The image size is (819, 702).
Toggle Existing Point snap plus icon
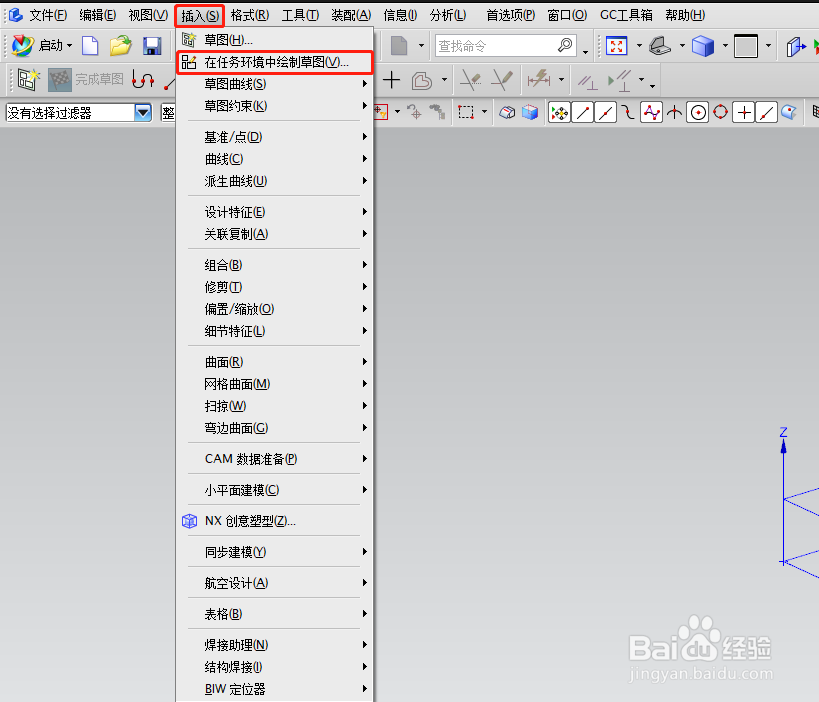[x=744, y=112]
